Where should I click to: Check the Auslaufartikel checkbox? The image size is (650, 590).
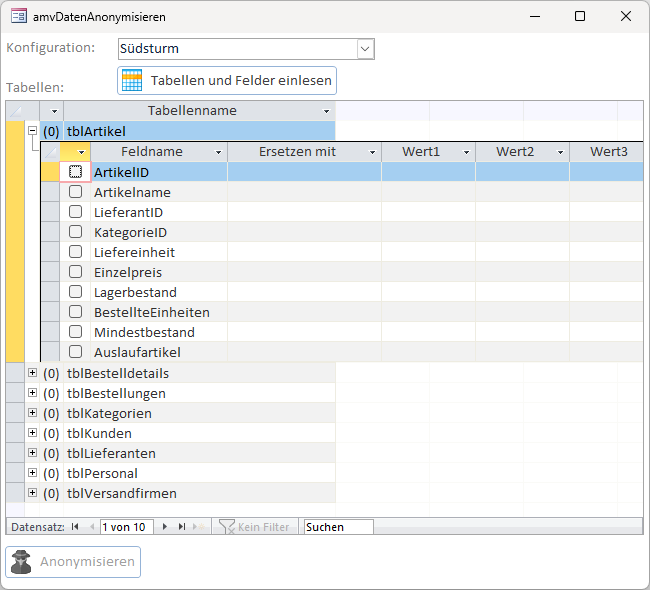coord(75,352)
